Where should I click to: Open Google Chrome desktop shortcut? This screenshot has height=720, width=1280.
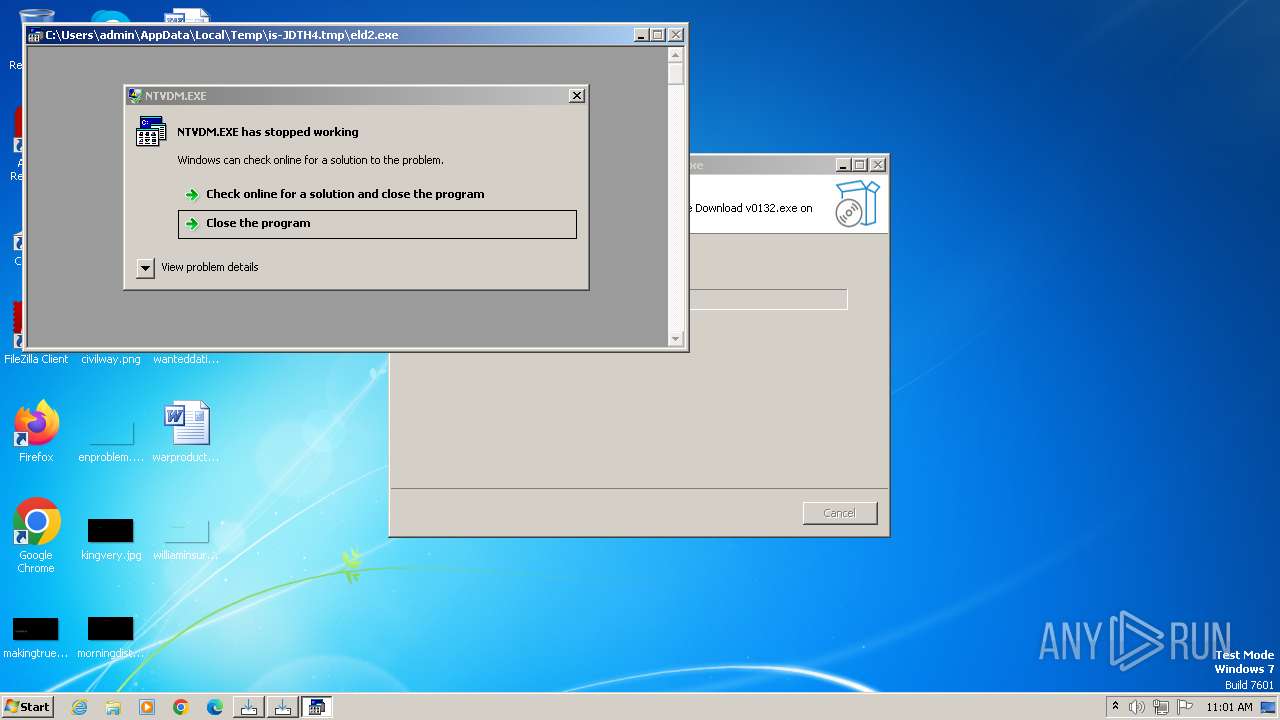coord(36,536)
